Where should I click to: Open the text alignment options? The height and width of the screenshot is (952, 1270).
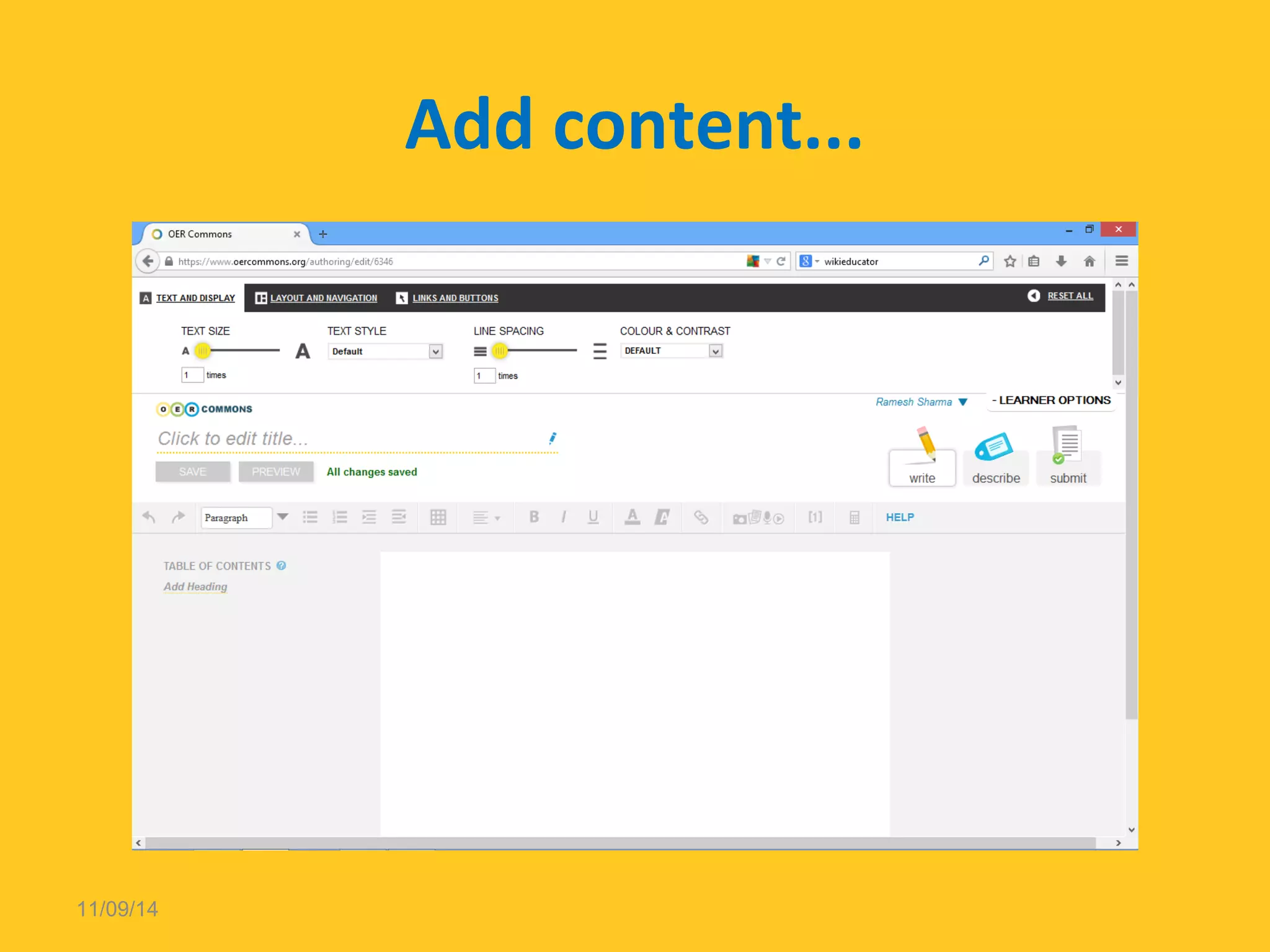[x=486, y=518]
